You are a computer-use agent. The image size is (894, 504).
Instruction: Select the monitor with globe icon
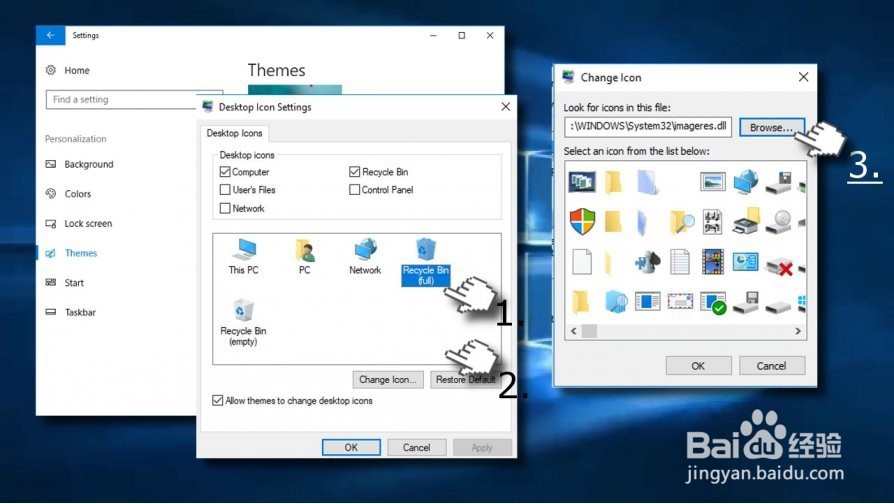[746, 182]
